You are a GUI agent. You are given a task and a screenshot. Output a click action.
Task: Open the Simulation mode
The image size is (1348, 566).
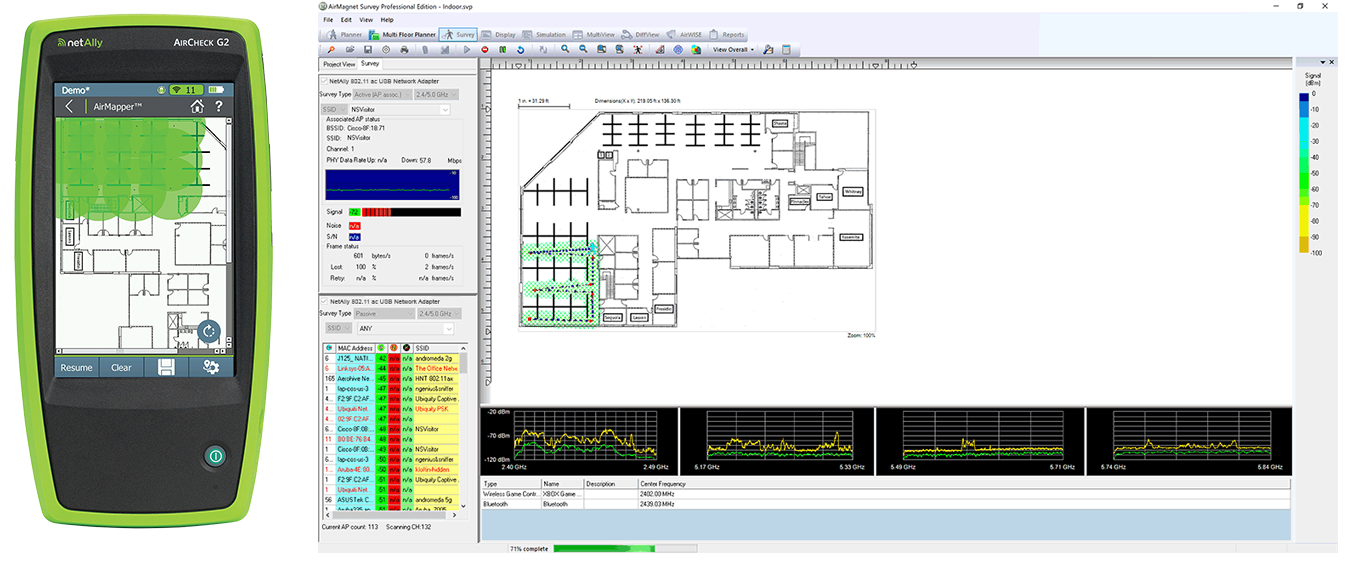click(x=545, y=35)
